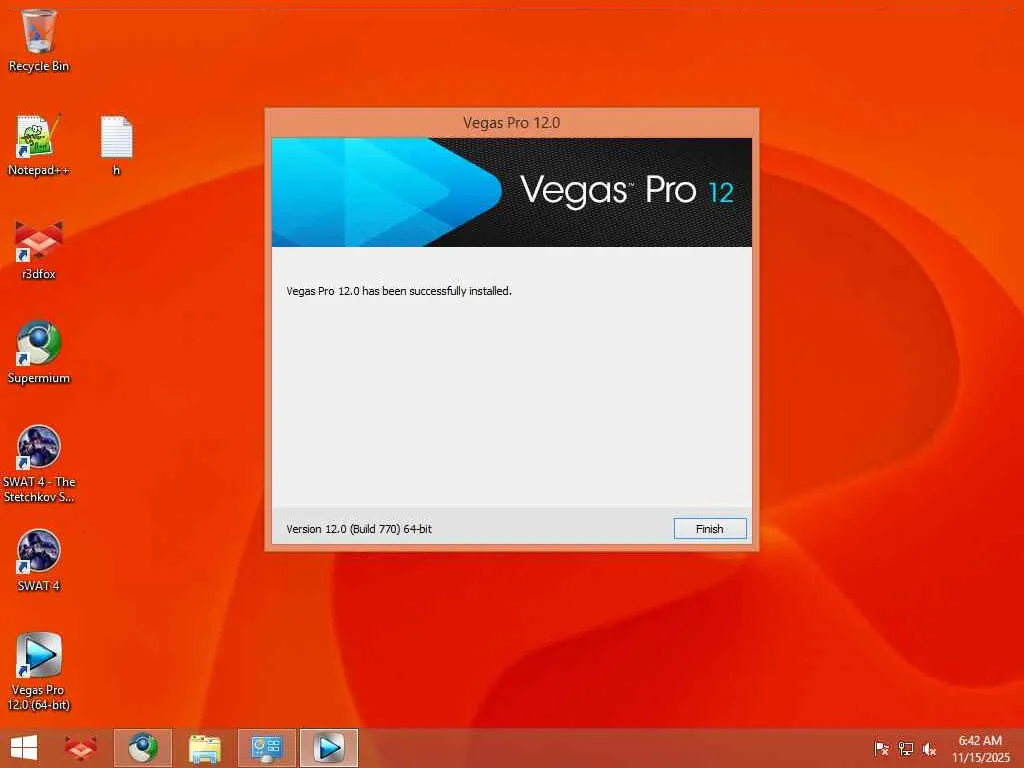Image resolution: width=1024 pixels, height=768 pixels.
Task: Click the 'Version 12.0 (Build 770) 64-bit' text
Action: point(359,529)
